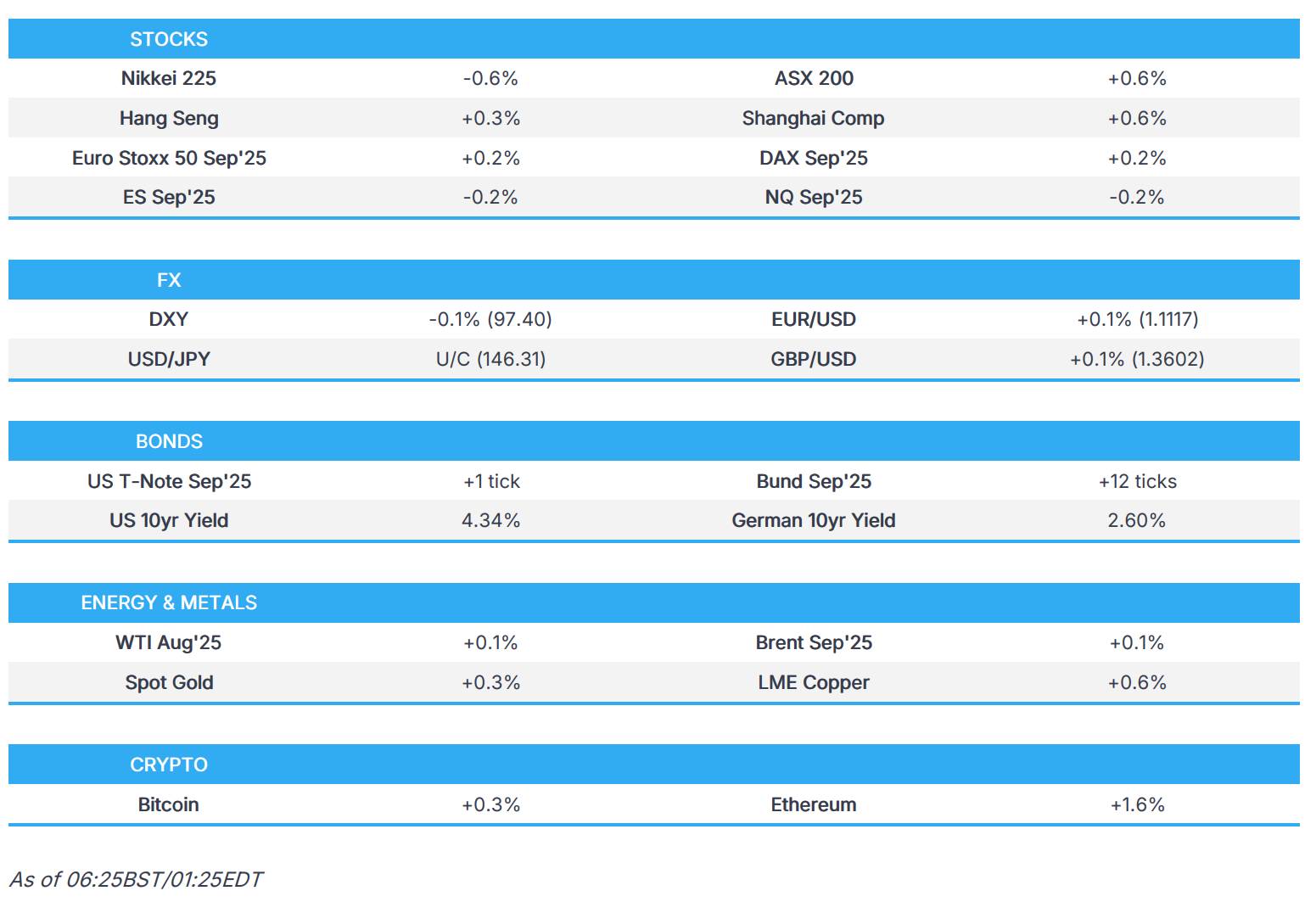Click the German 10yr Yield value
The image size is (1316, 902).
click(1136, 520)
